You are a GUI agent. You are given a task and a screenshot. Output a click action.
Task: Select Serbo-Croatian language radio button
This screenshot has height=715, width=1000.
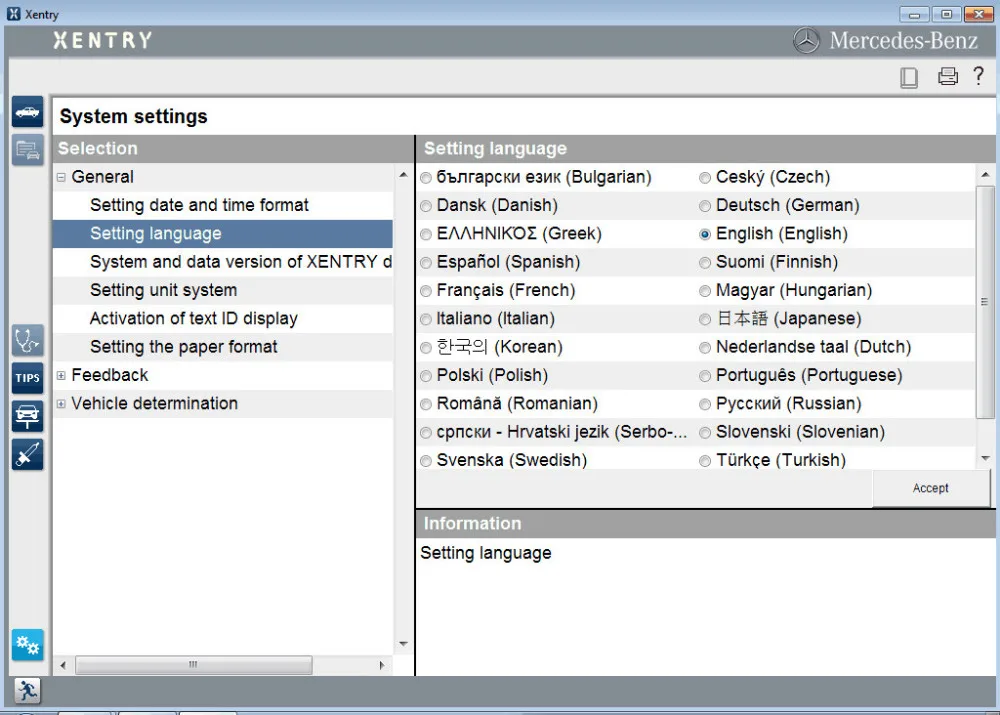click(426, 432)
